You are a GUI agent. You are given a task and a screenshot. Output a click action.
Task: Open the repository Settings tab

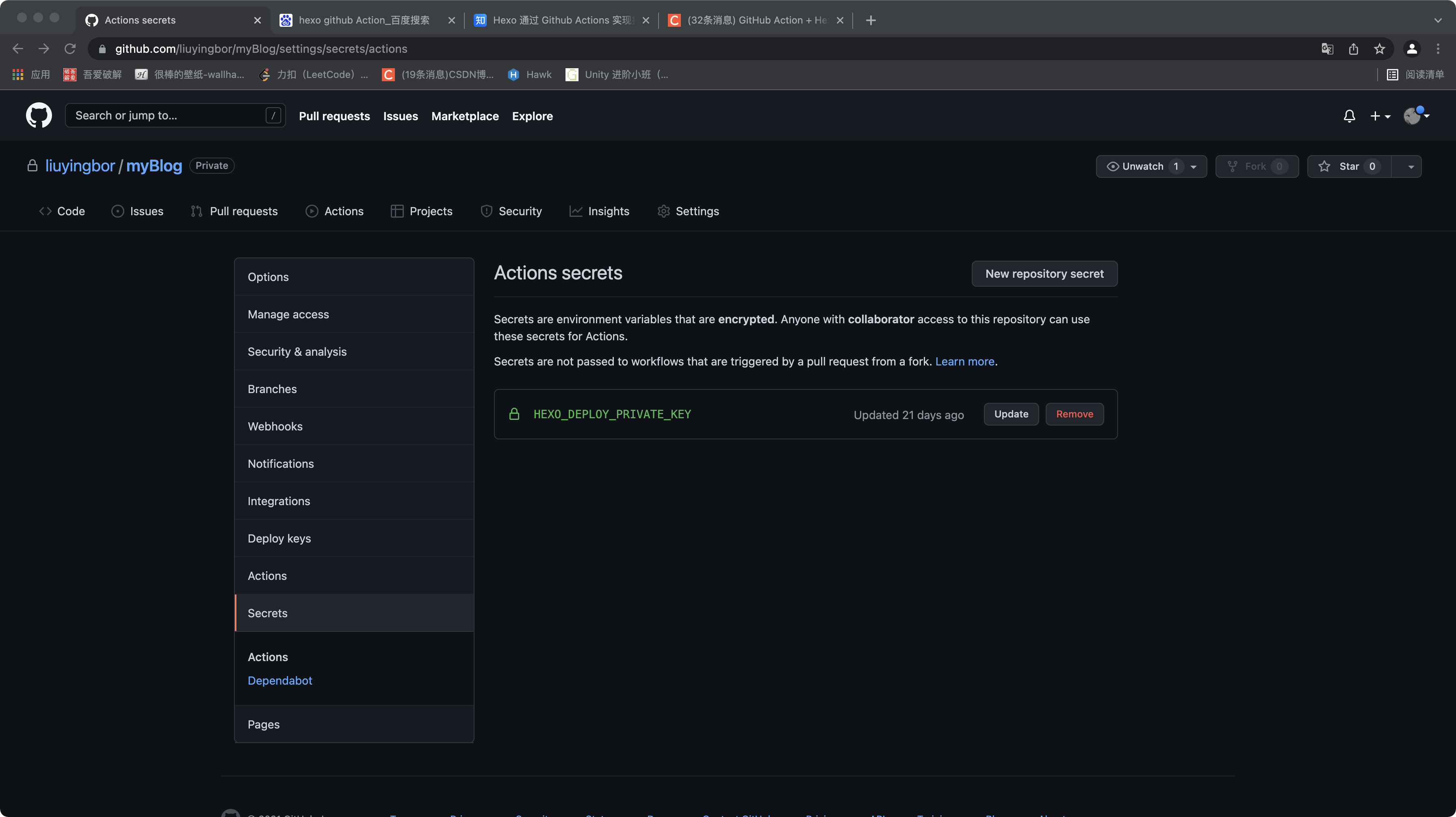click(689, 211)
